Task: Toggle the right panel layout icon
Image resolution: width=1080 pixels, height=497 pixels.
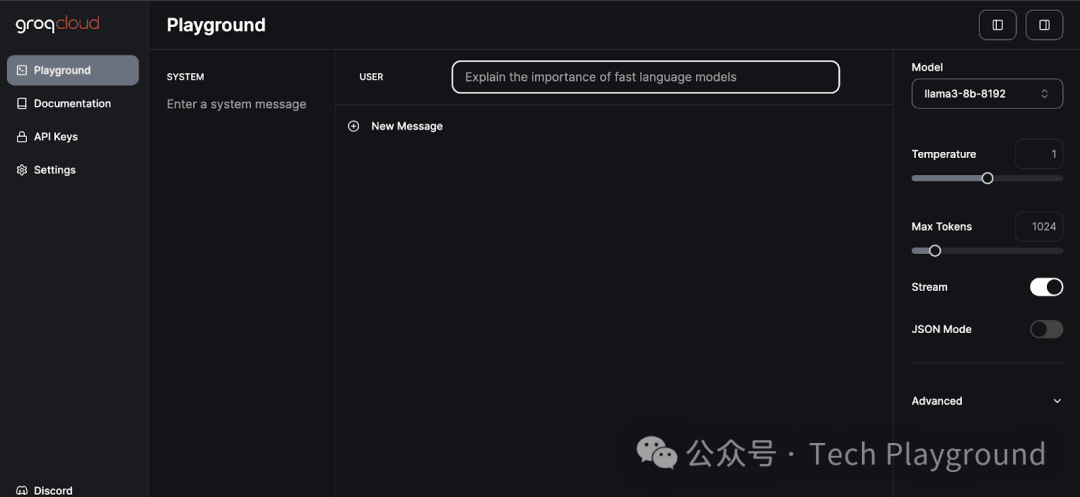Action: pos(1044,25)
